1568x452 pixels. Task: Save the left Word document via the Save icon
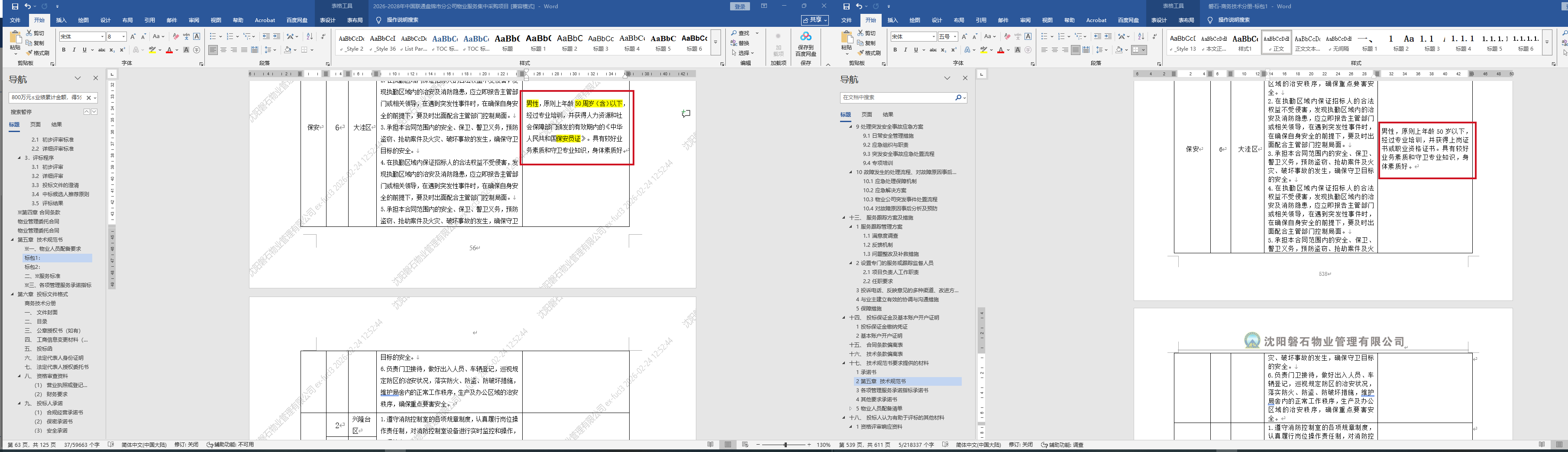[15, 6]
